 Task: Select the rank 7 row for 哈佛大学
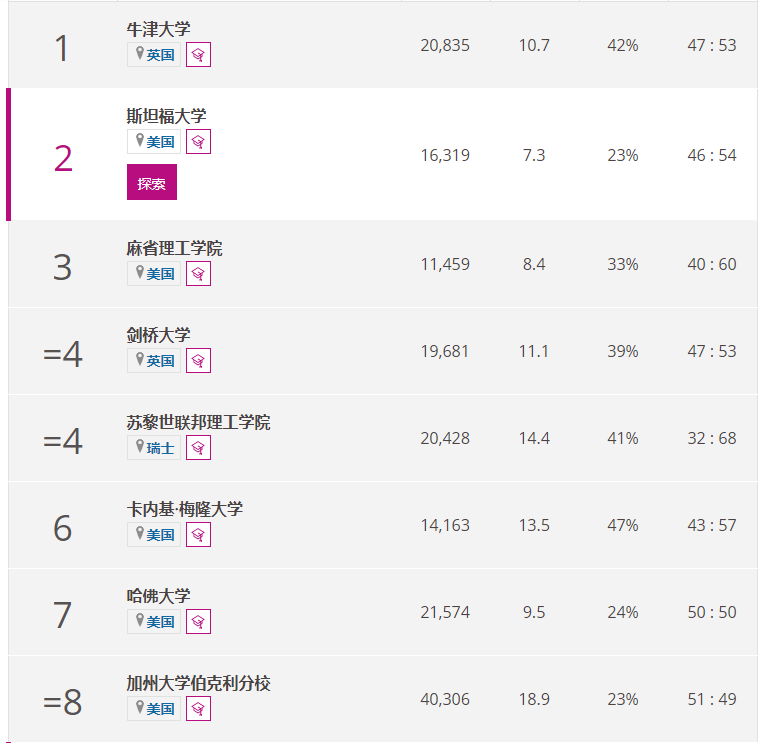coord(383,612)
